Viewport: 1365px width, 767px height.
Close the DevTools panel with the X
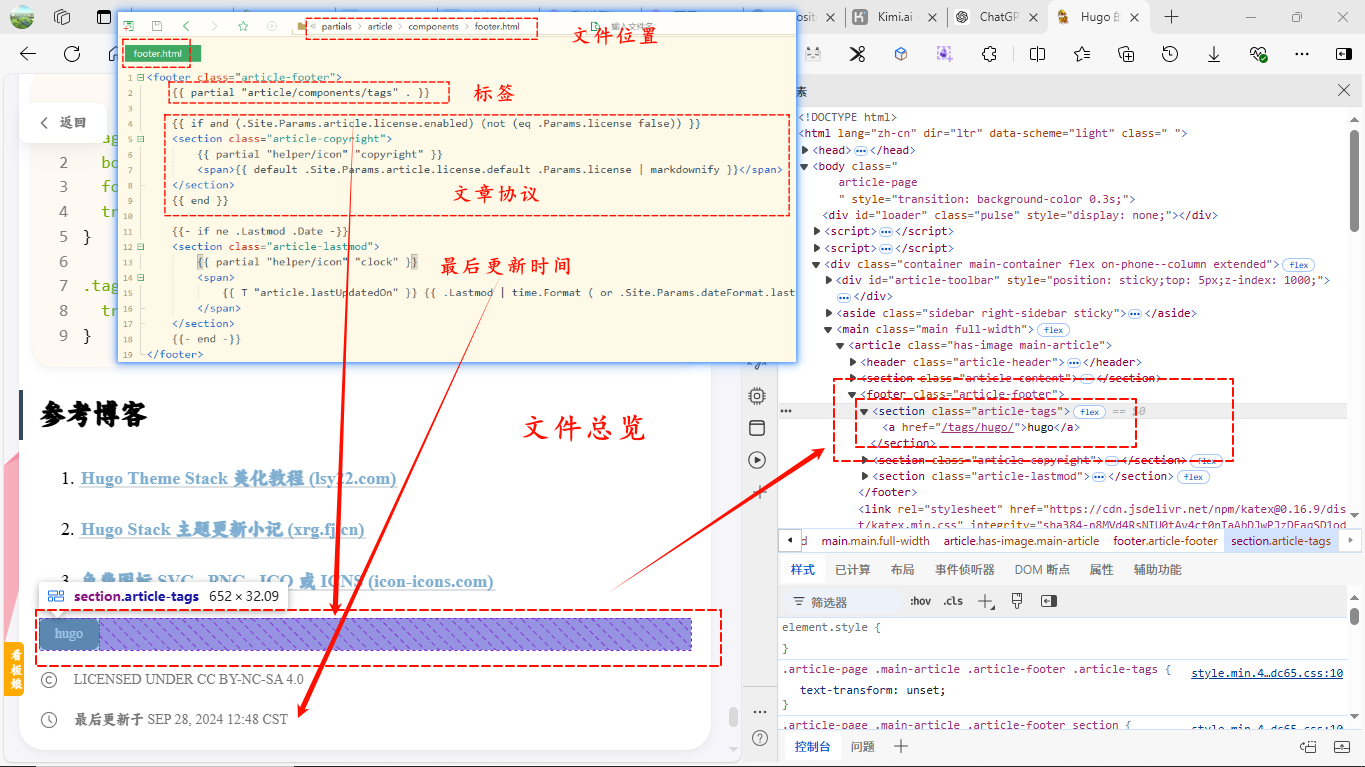coord(1344,91)
